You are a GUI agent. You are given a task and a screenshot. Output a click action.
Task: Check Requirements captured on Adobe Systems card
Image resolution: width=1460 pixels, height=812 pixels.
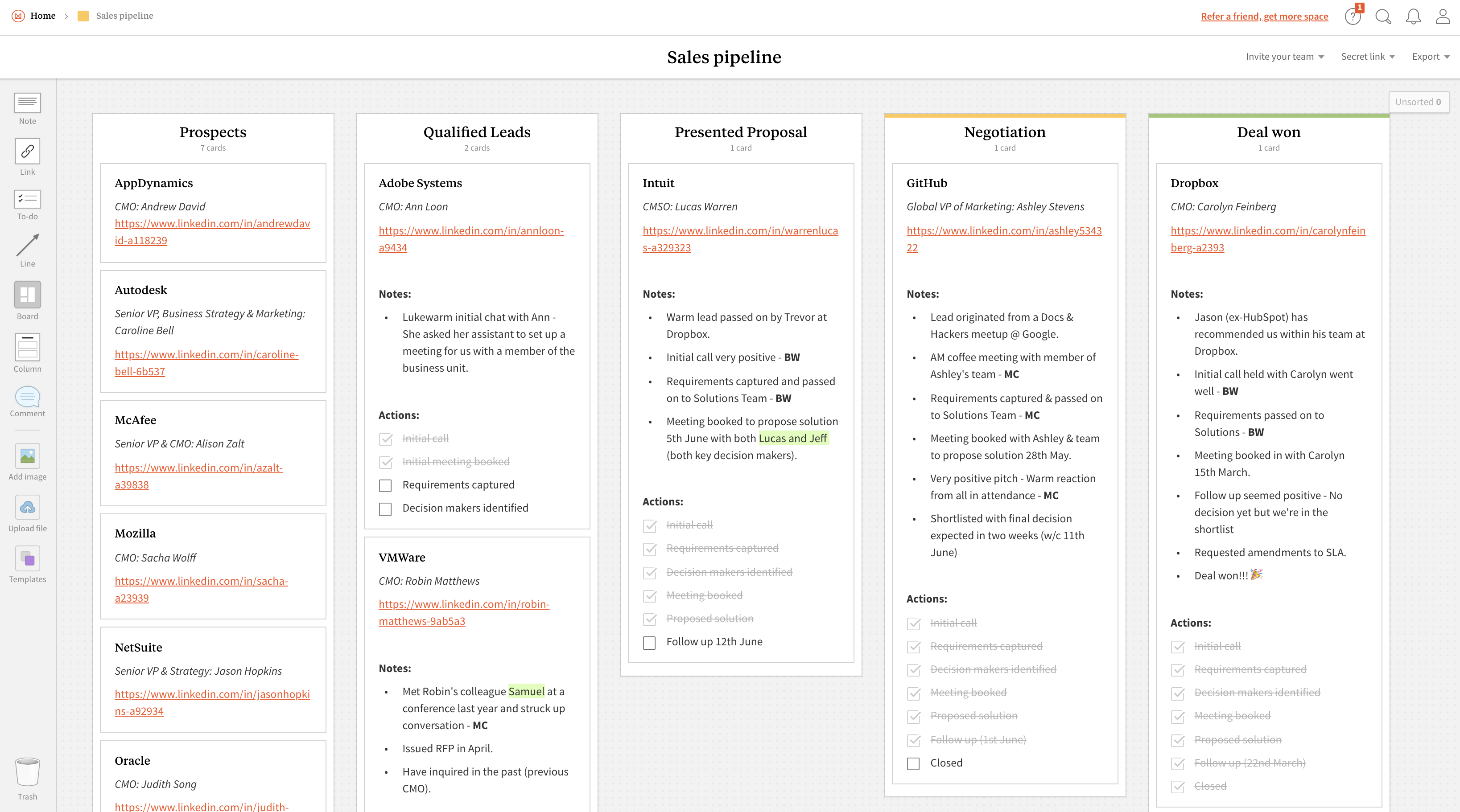point(385,485)
